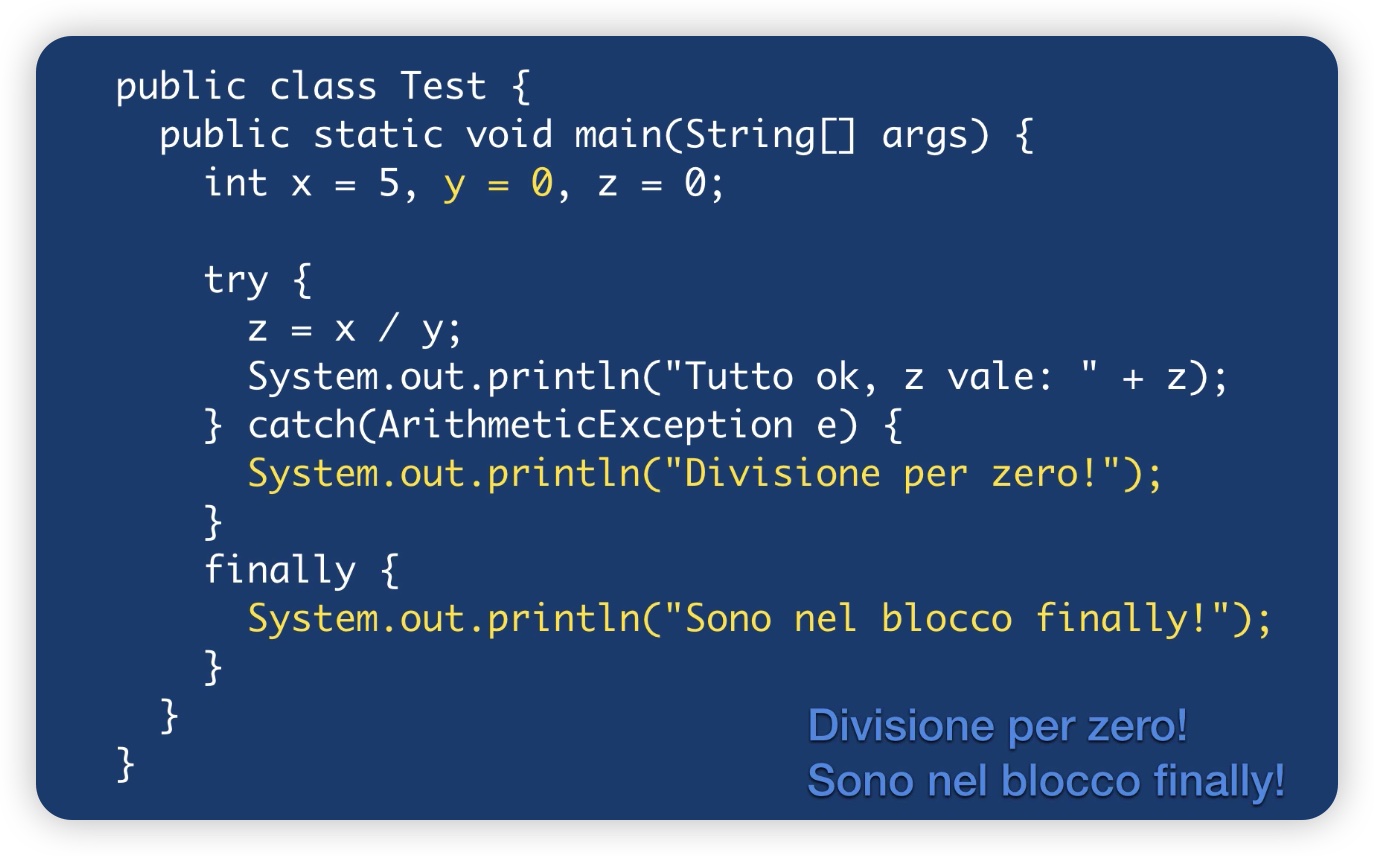Click the closing brace of the main method
This screenshot has width=1374, height=856.
(x=170, y=716)
